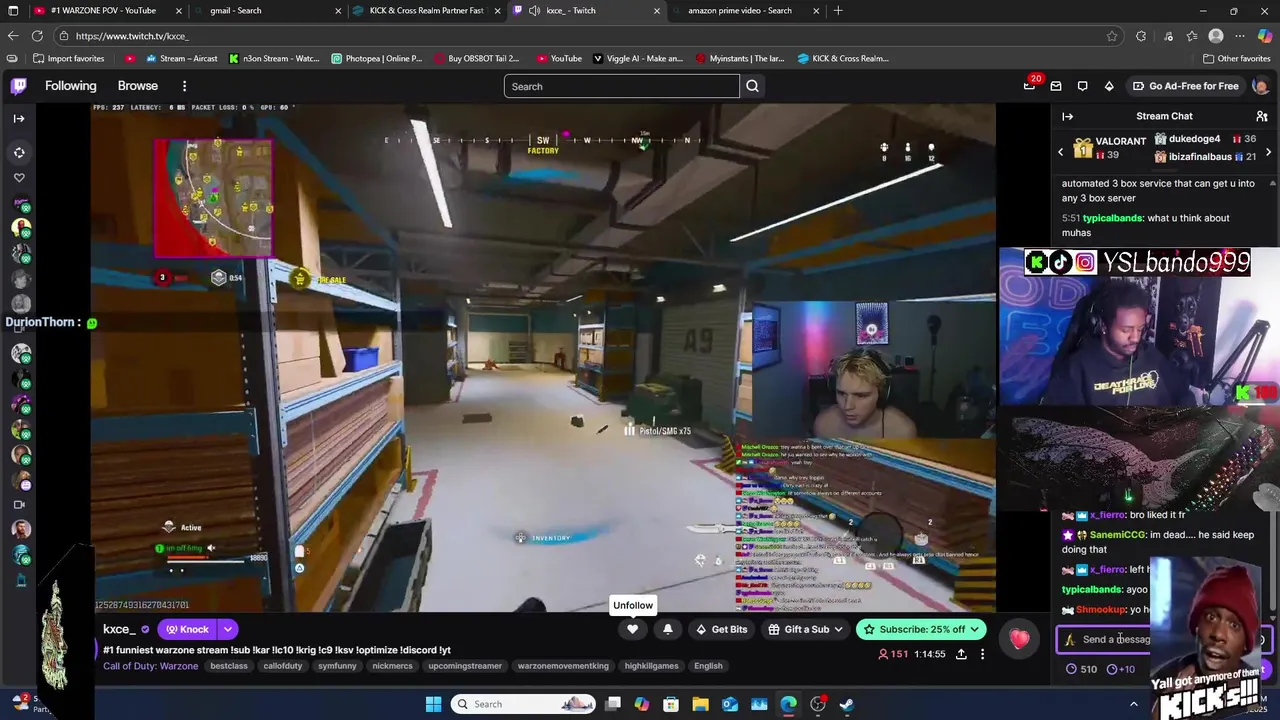Open the chat community users icon
Screen dimensions: 1280x720
click(1262, 116)
